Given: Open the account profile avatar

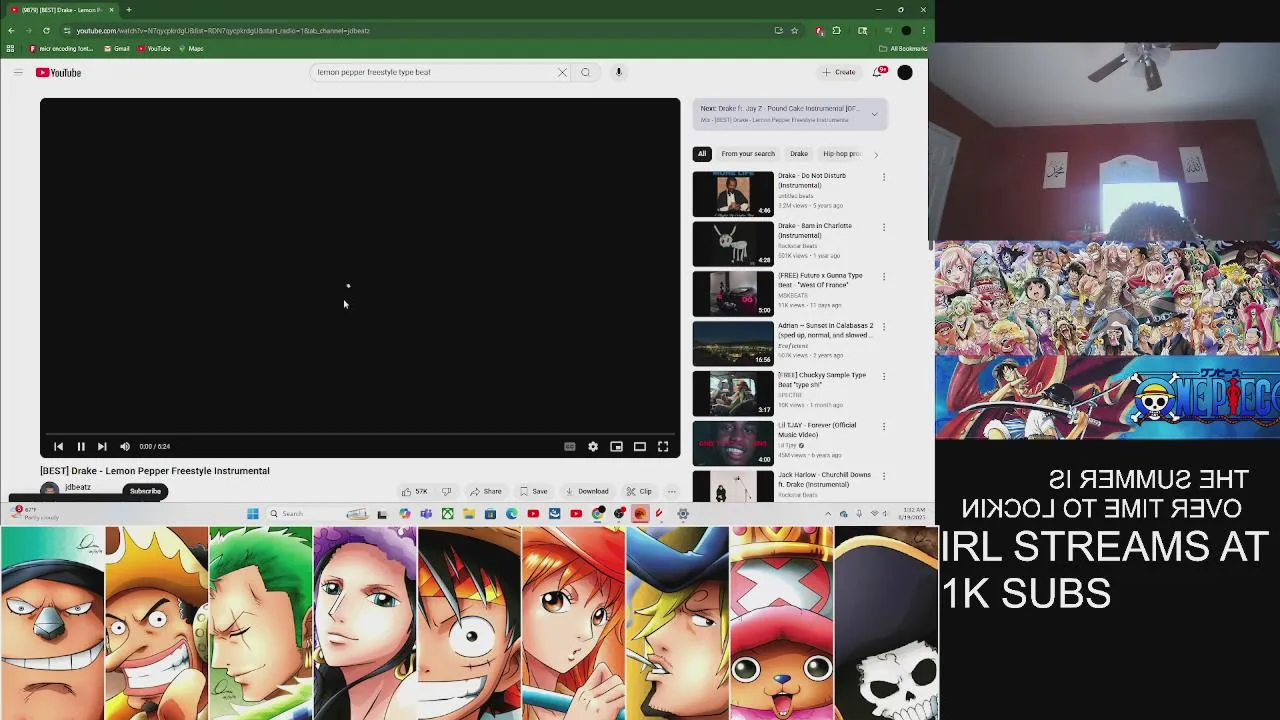Looking at the screenshot, I should [905, 72].
